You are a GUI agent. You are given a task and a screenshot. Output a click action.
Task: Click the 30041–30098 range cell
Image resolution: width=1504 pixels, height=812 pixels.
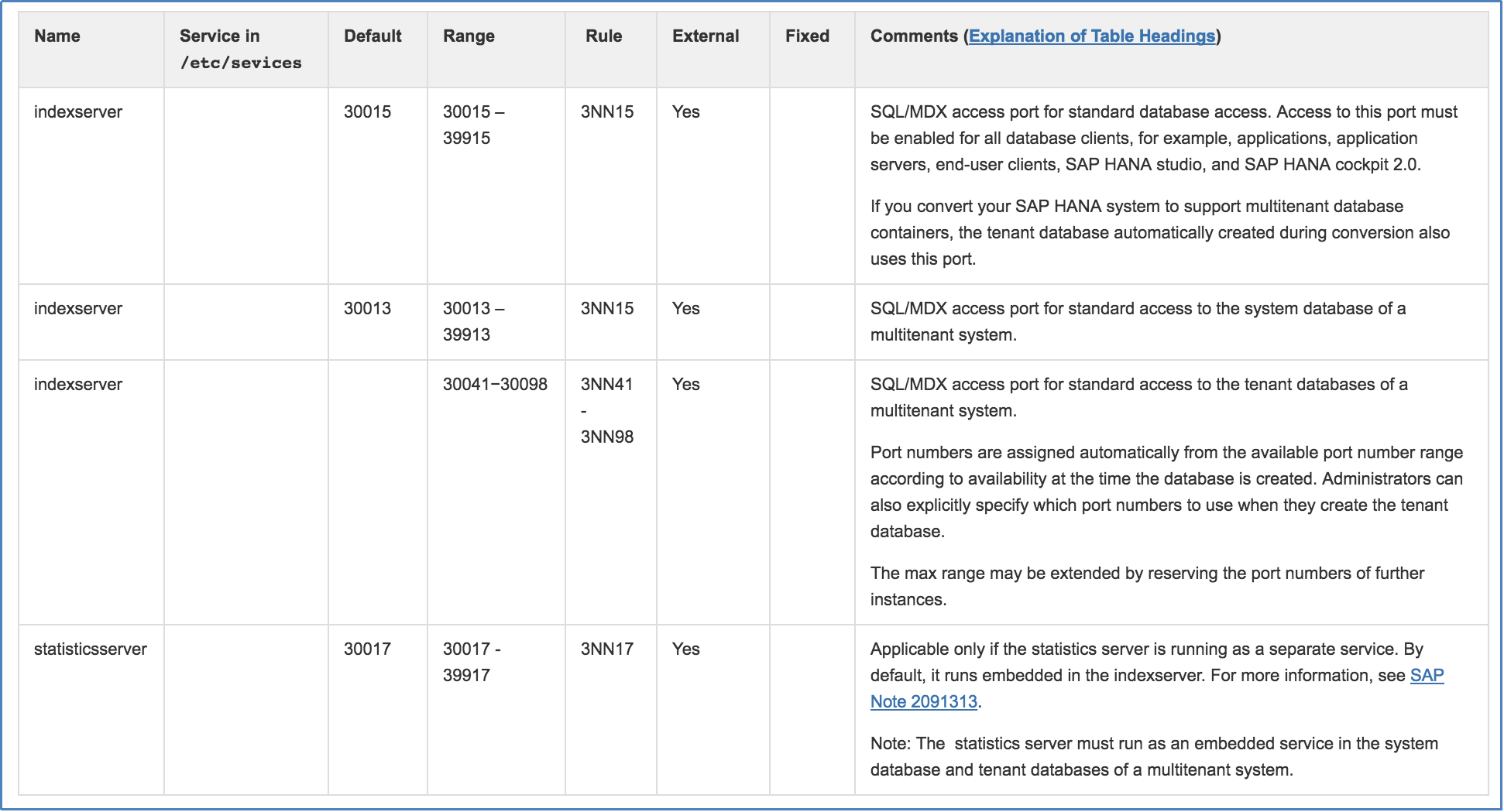point(495,385)
